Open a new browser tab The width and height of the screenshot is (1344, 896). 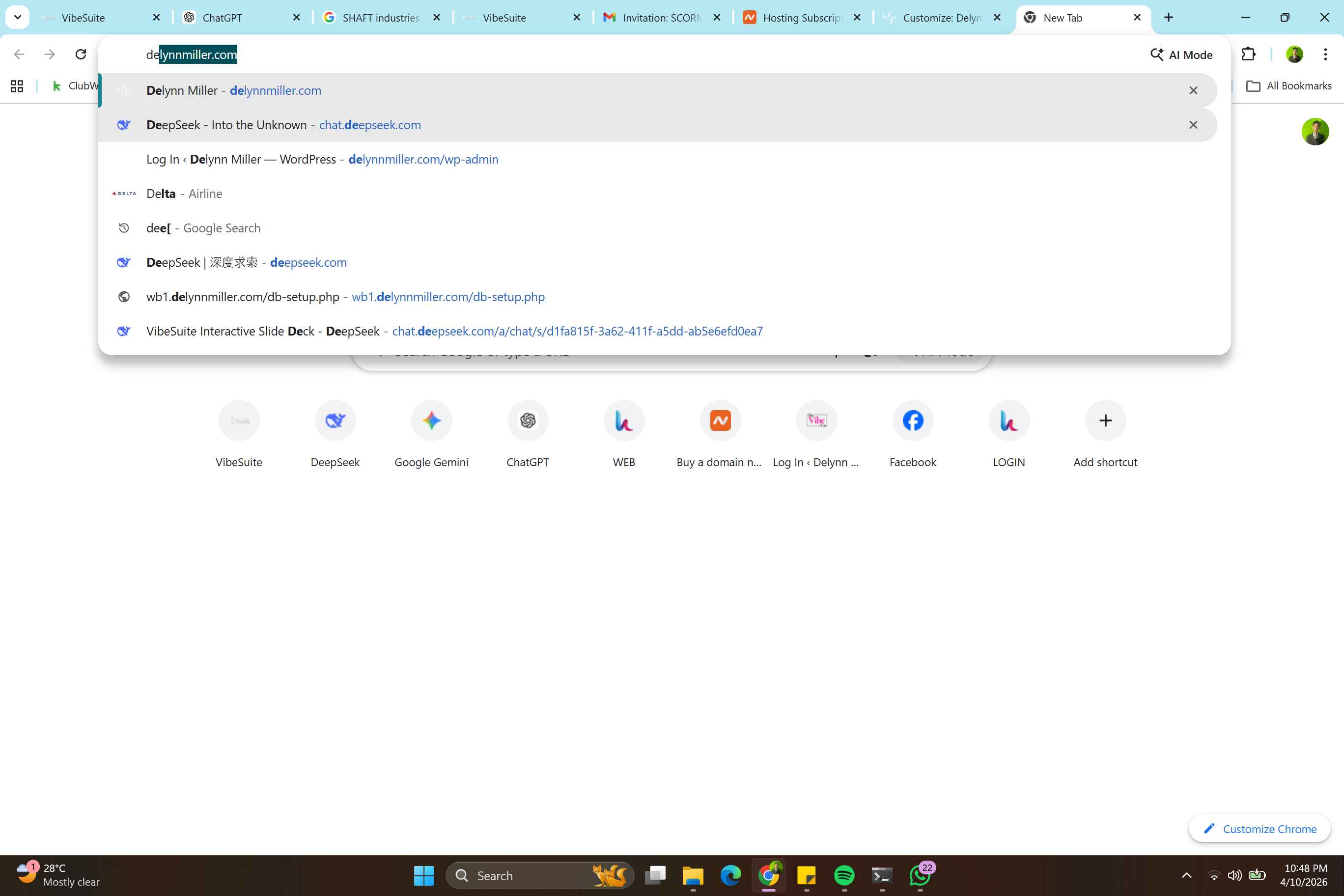pyautogui.click(x=1169, y=18)
